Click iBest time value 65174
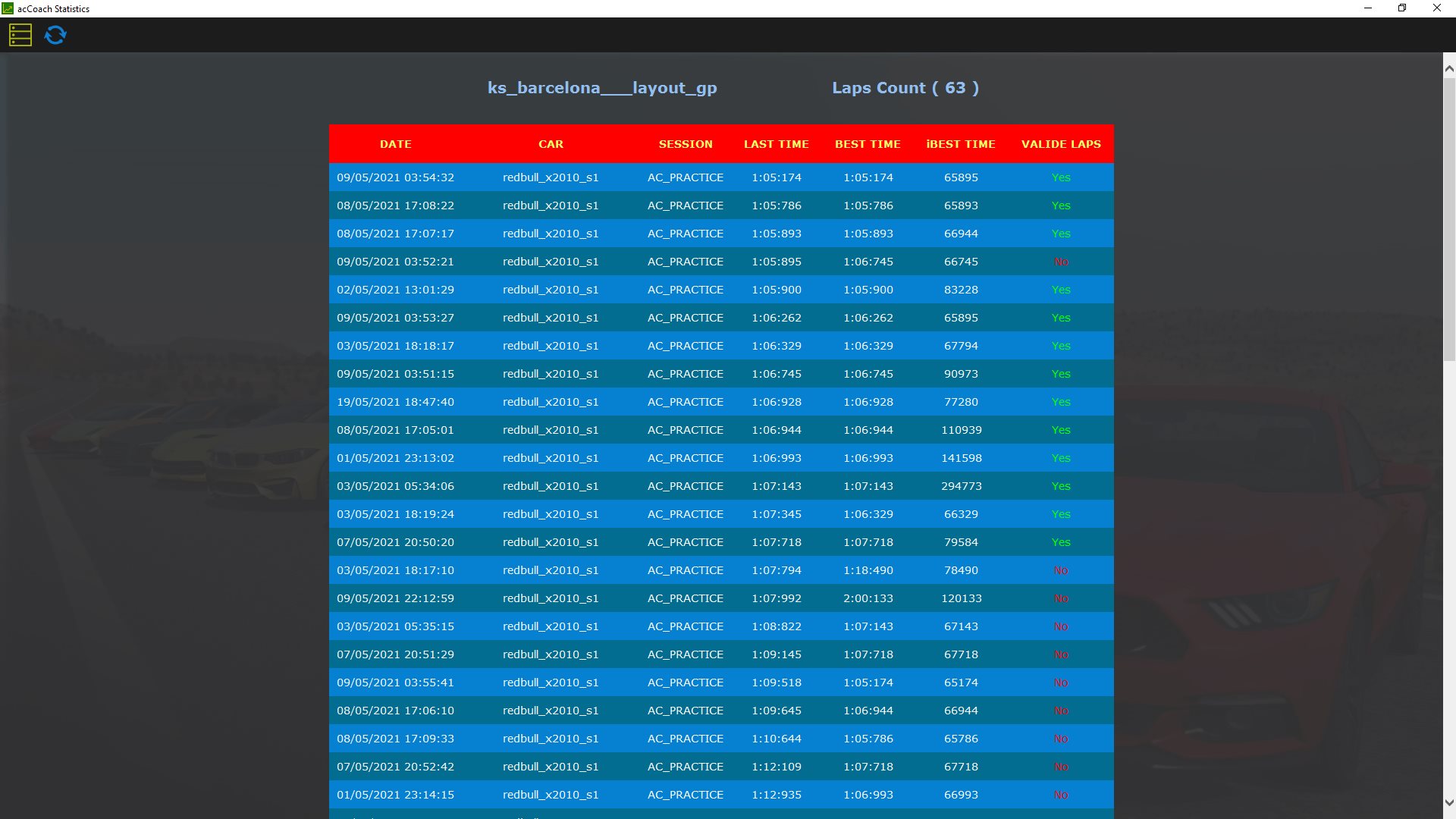This screenshot has width=1456, height=819. tap(961, 682)
